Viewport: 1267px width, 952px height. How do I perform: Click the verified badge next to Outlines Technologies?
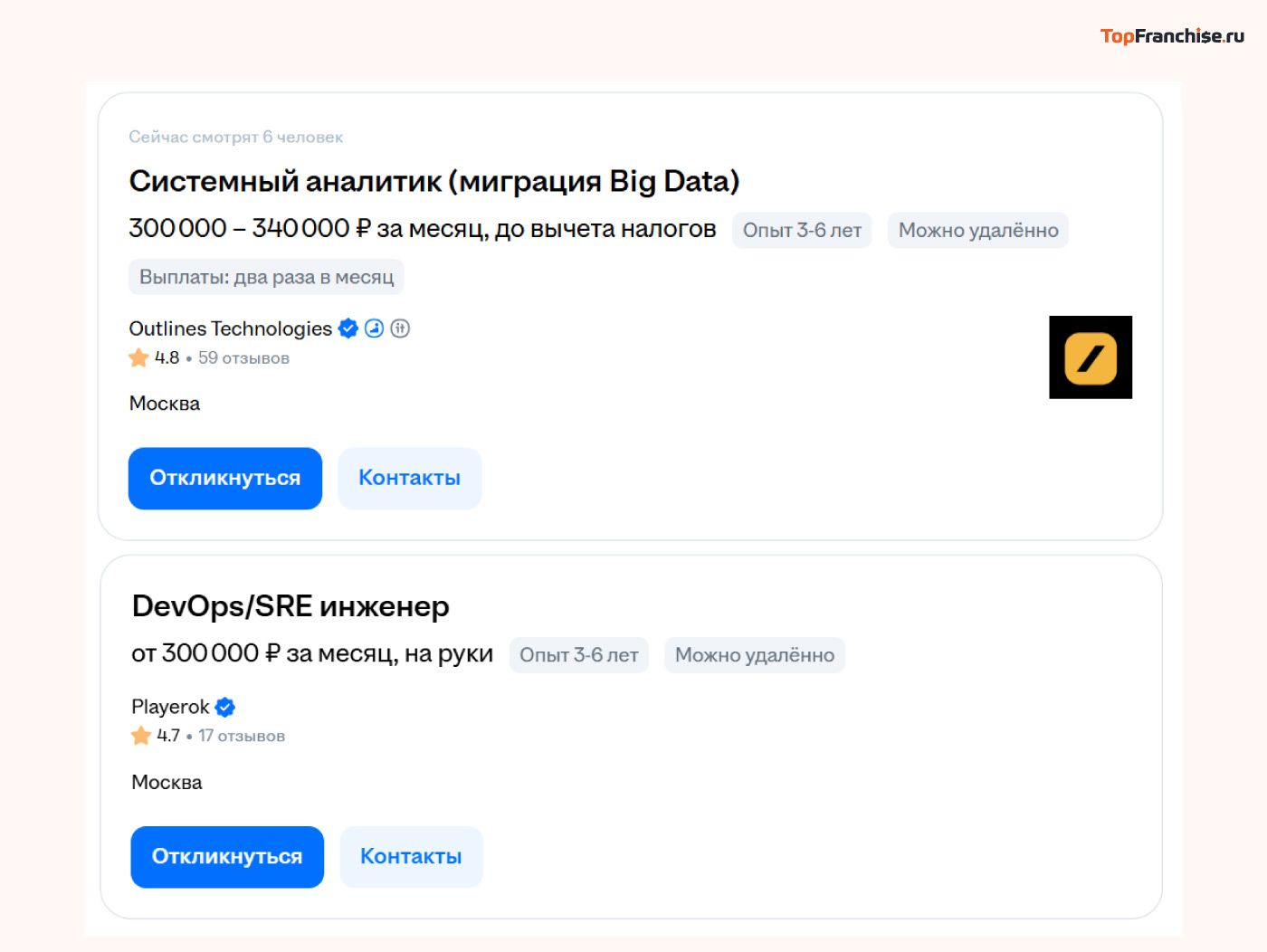coord(348,328)
